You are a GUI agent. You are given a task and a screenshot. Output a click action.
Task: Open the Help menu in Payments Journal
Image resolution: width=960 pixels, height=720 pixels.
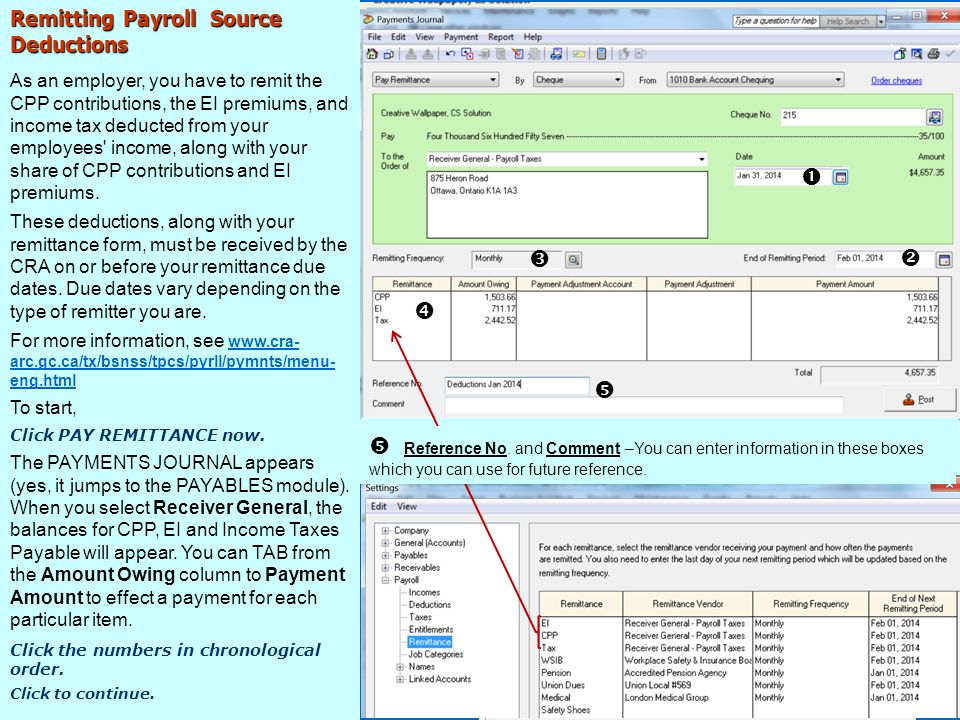[x=533, y=37]
